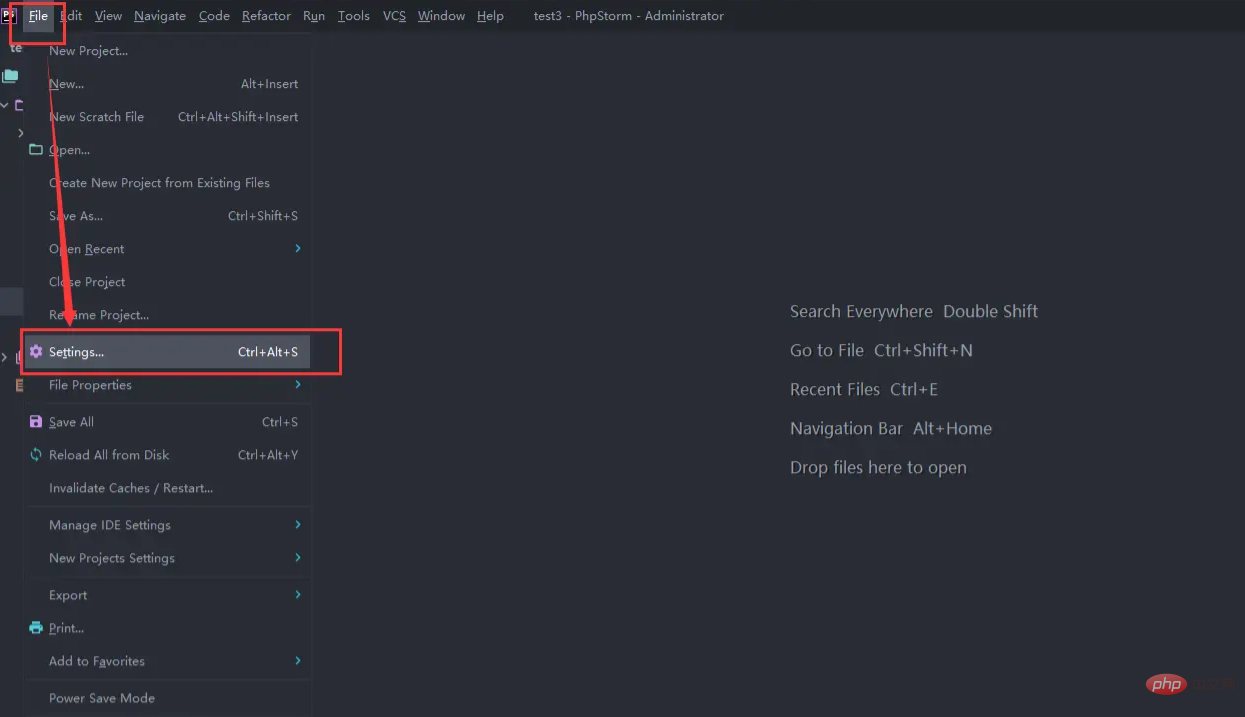
Task: Click the Drop files here to open area
Action: pyautogui.click(x=878, y=467)
